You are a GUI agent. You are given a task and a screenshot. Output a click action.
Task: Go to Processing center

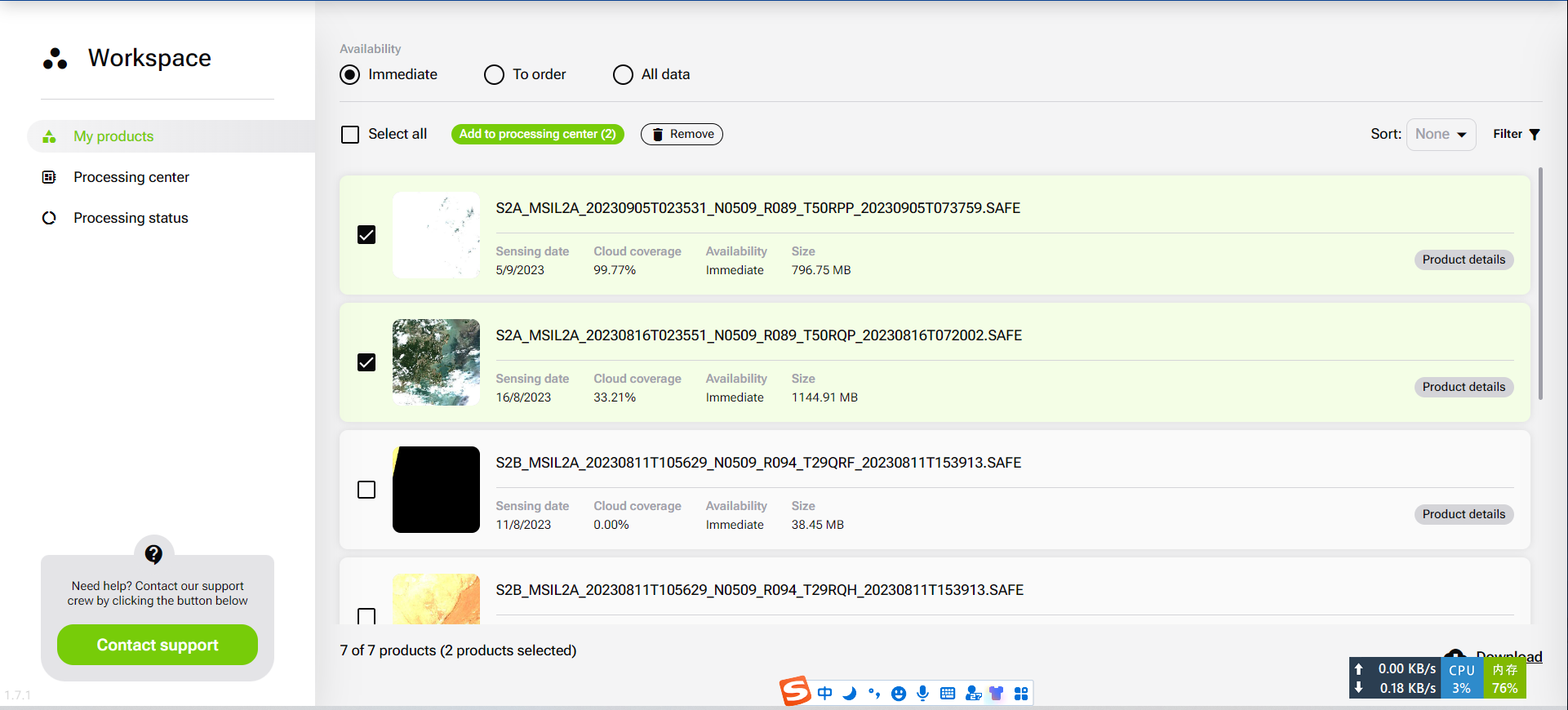131,177
